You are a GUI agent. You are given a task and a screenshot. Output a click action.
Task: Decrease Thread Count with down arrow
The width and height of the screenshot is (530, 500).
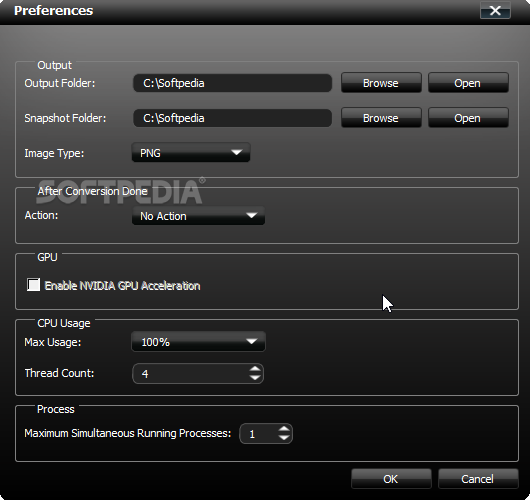255,378
